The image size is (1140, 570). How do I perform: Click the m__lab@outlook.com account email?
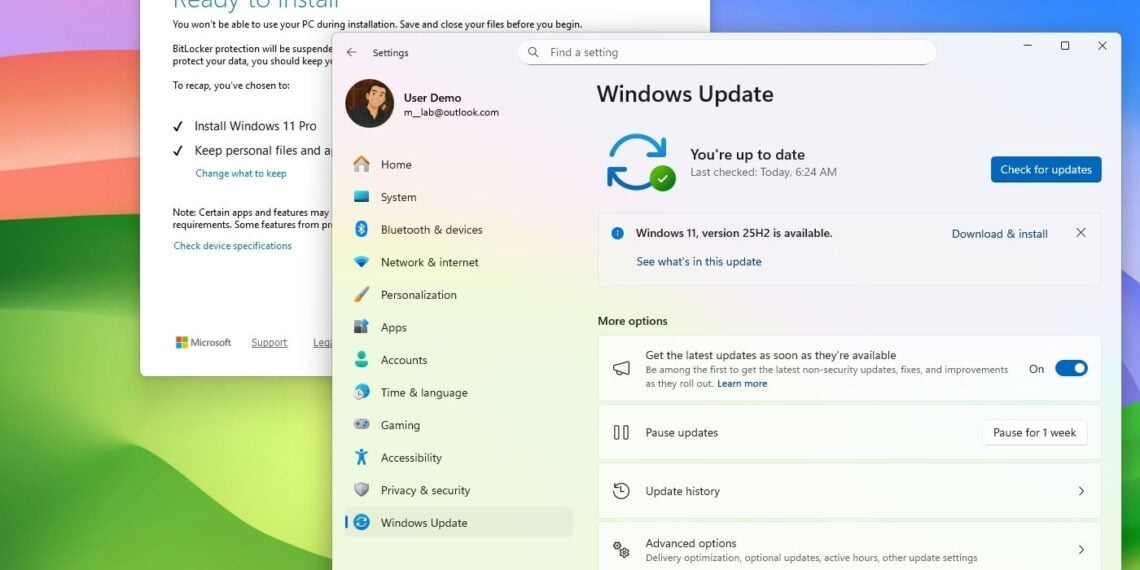(x=451, y=113)
